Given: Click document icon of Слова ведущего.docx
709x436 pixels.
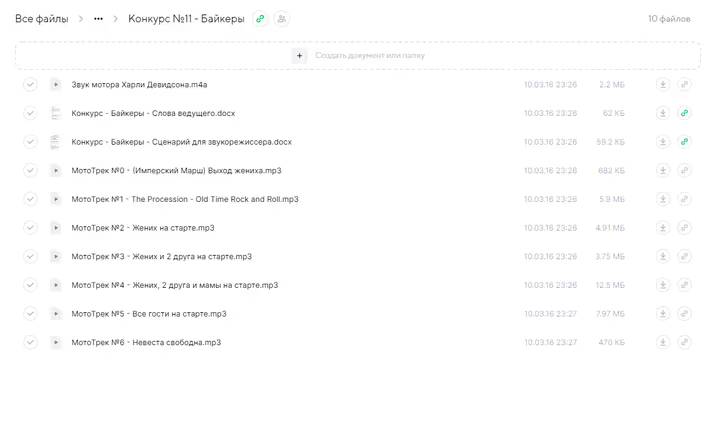Looking at the screenshot, I should 56,113.
